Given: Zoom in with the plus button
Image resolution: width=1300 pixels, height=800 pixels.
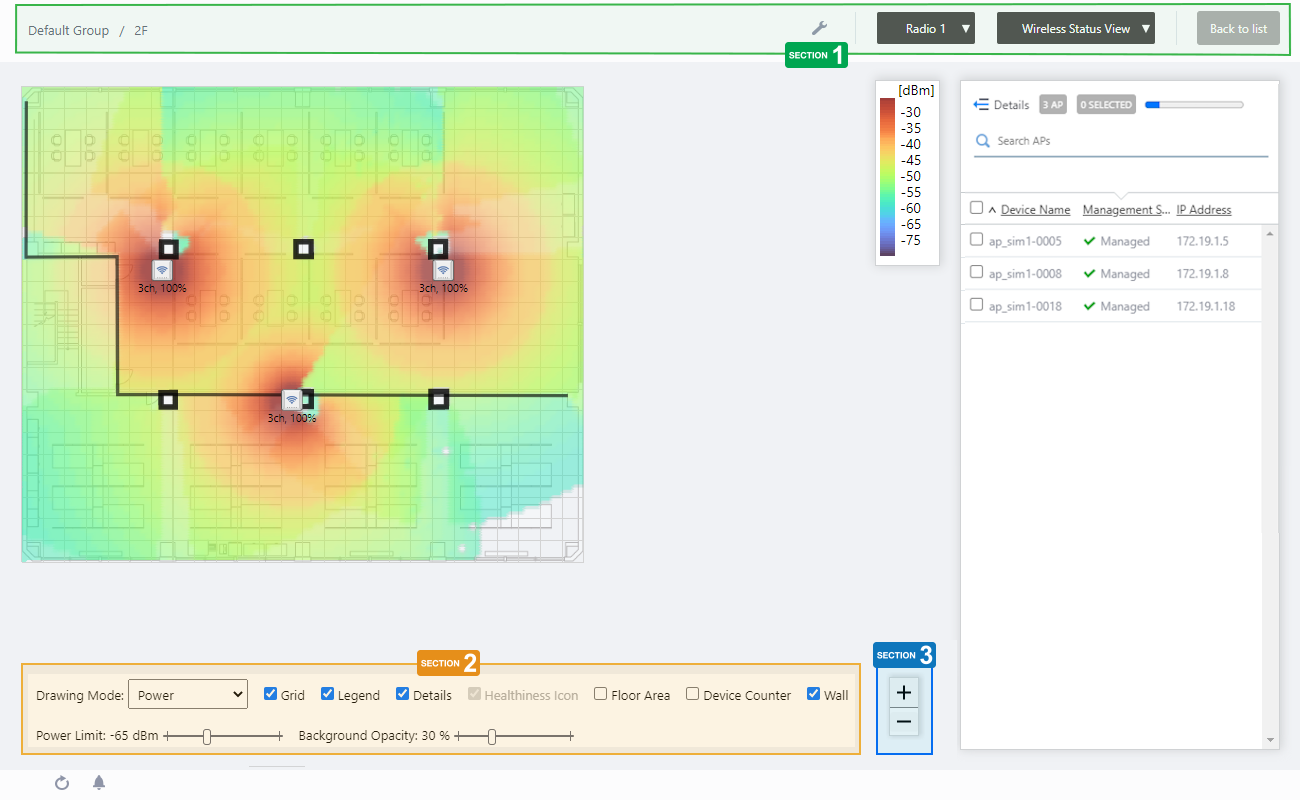Looking at the screenshot, I should coord(904,692).
